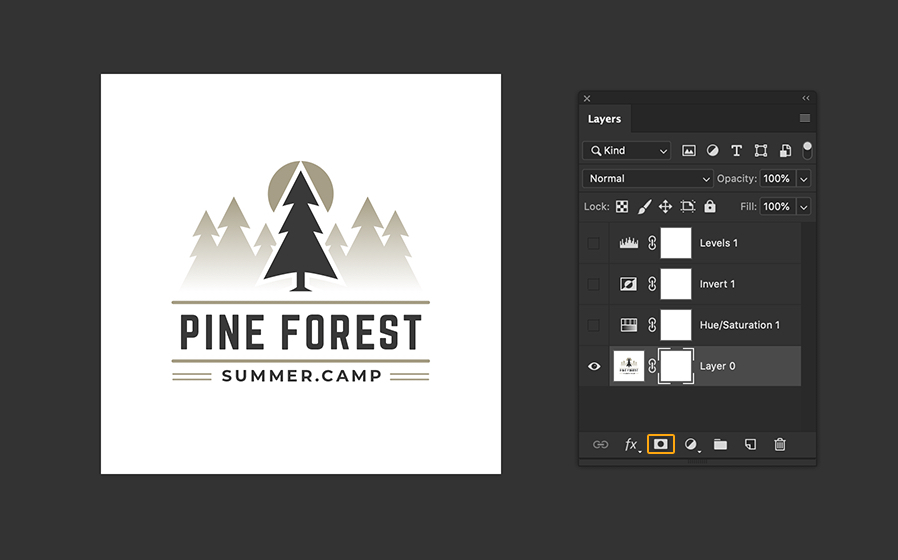Toggle mask link on Levels 1
The width and height of the screenshot is (898, 560).
(x=652, y=243)
